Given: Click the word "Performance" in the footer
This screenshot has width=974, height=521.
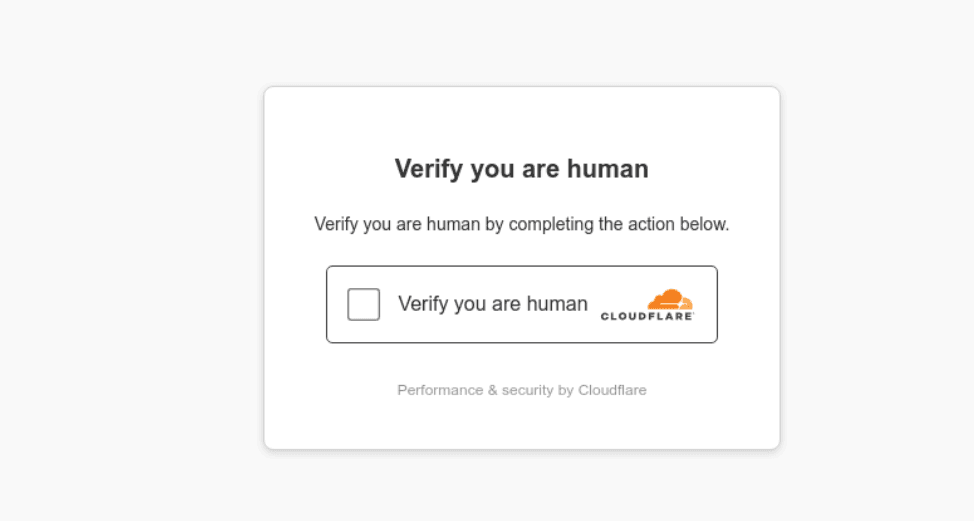Looking at the screenshot, I should tap(439, 390).
